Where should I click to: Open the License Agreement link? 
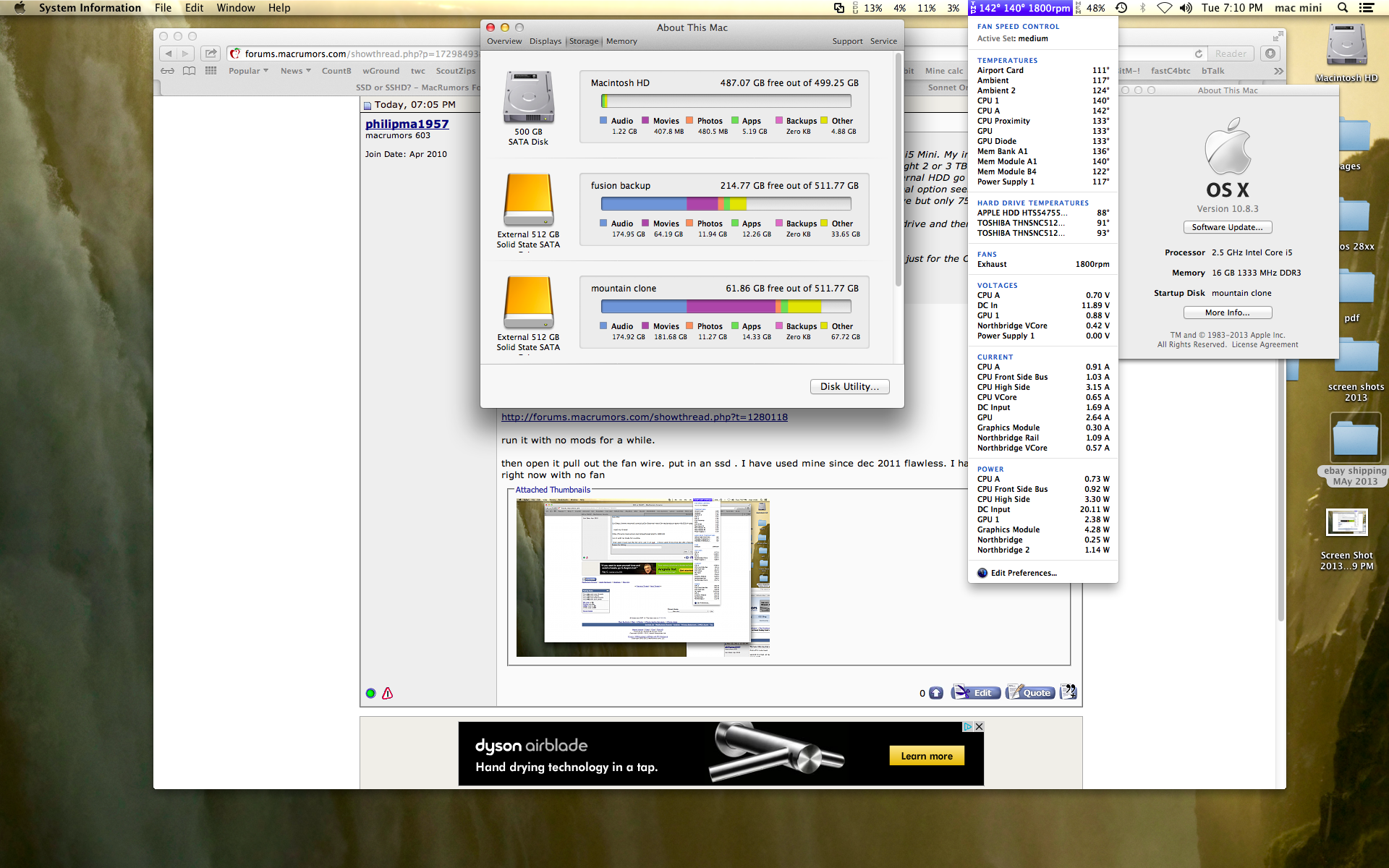tap(1265, 345)
